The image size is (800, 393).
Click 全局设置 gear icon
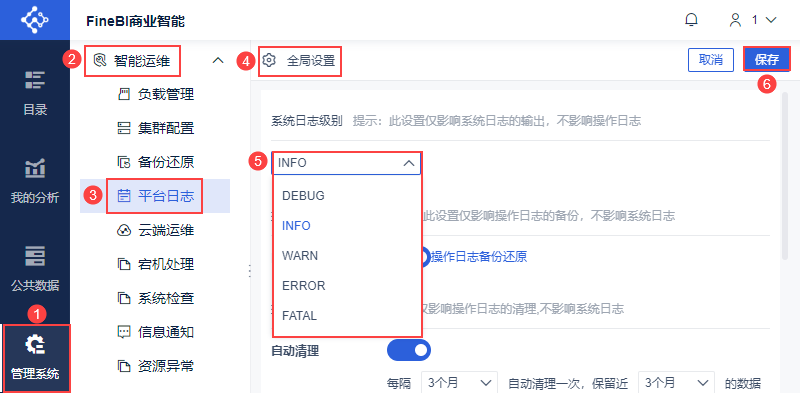click(268, 61)
